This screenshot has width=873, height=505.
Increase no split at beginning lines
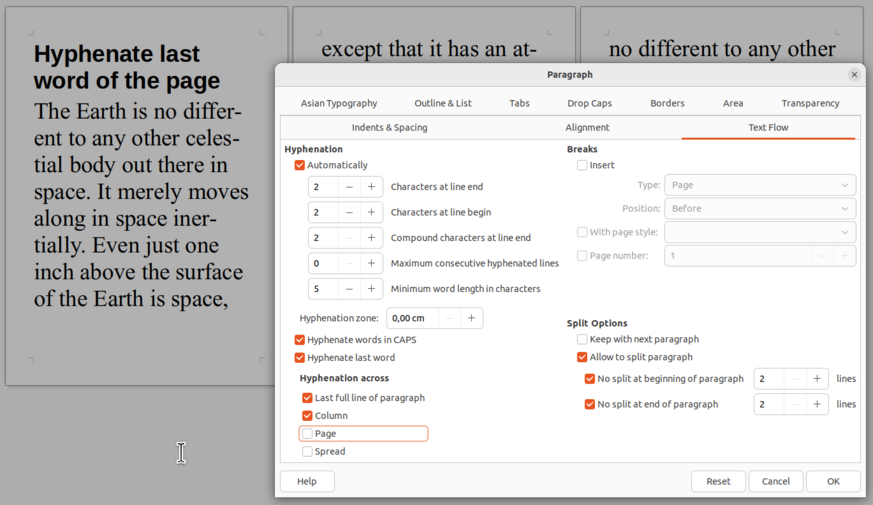pyautogui.click(x=817, y=379)
